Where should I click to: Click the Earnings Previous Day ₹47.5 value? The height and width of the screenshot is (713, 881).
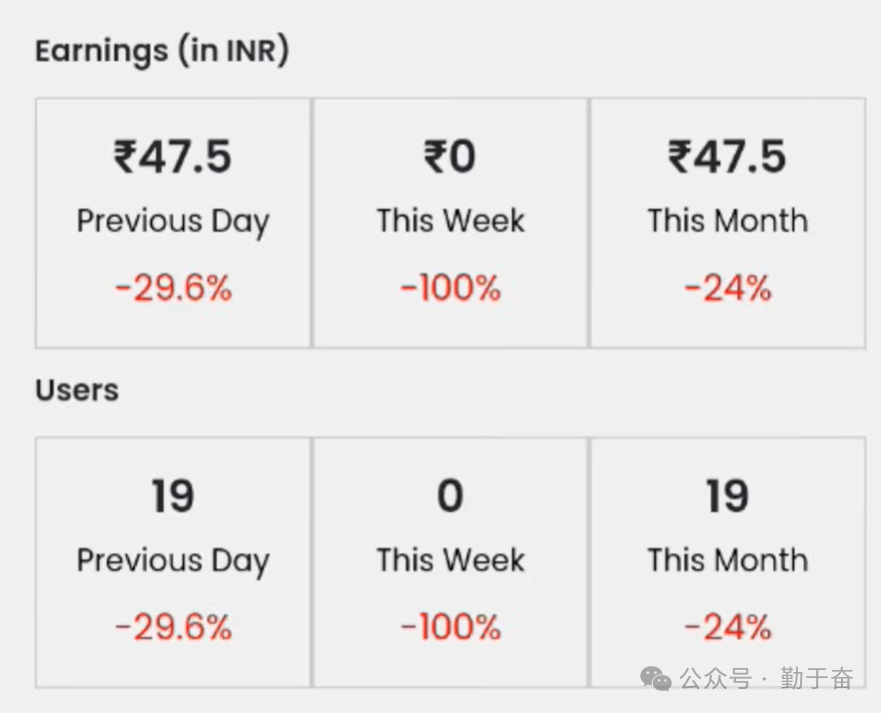point(172,157)
